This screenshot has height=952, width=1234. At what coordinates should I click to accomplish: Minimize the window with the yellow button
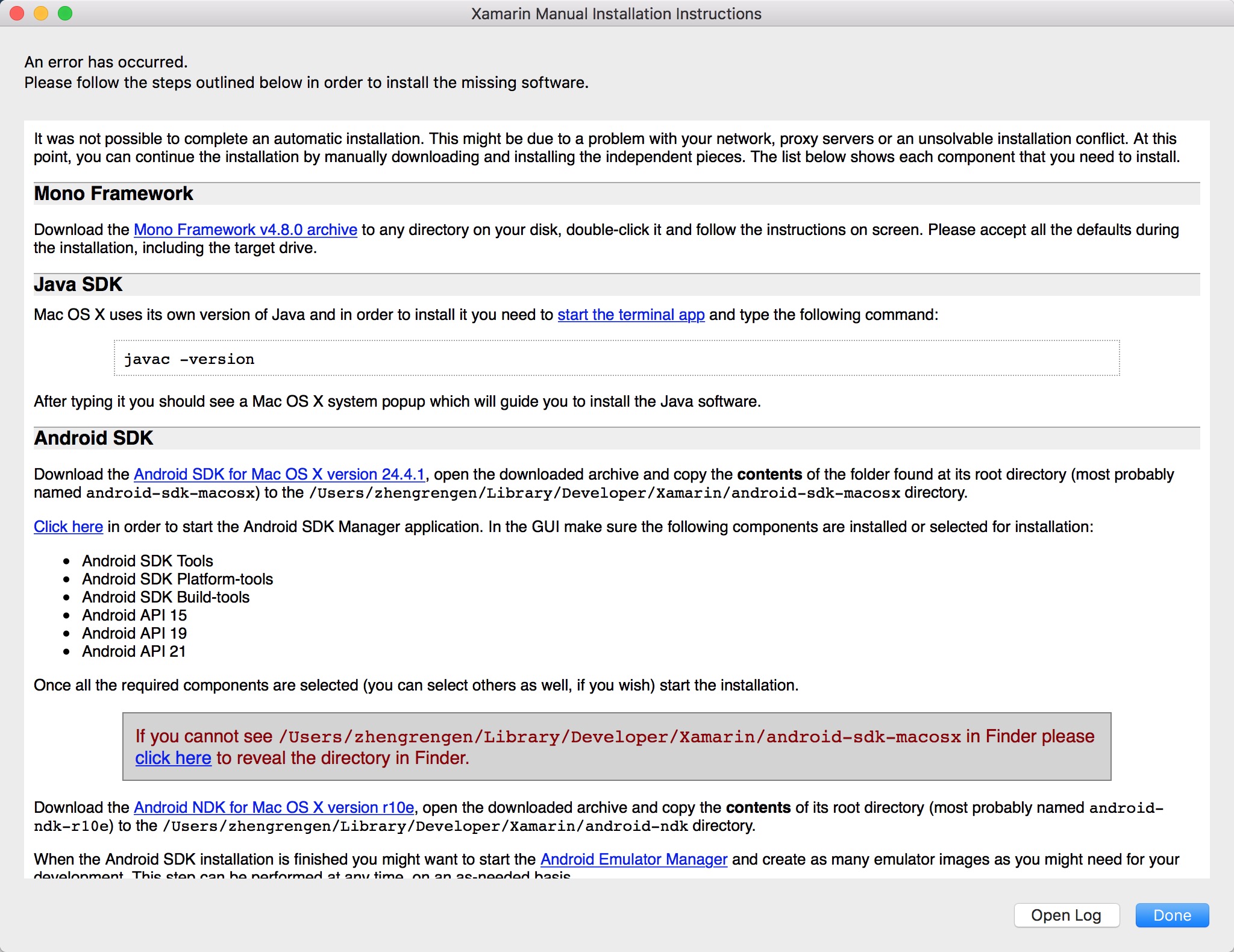pos(41,13)
